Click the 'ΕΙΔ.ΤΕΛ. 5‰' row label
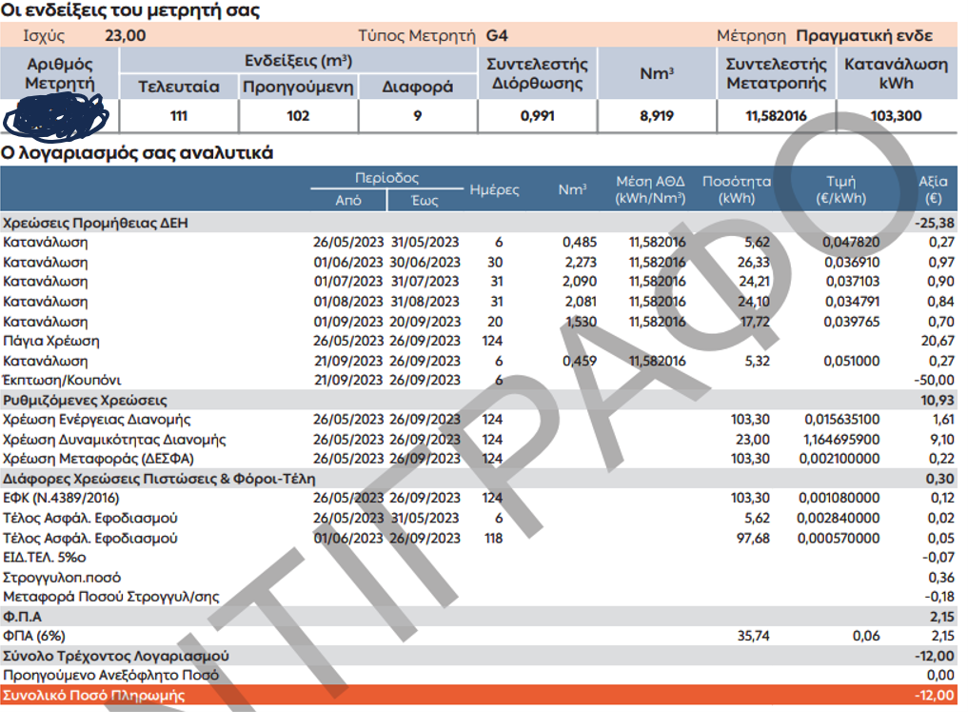This screenshot has height=712, width=968. click(x=44, y=557)
